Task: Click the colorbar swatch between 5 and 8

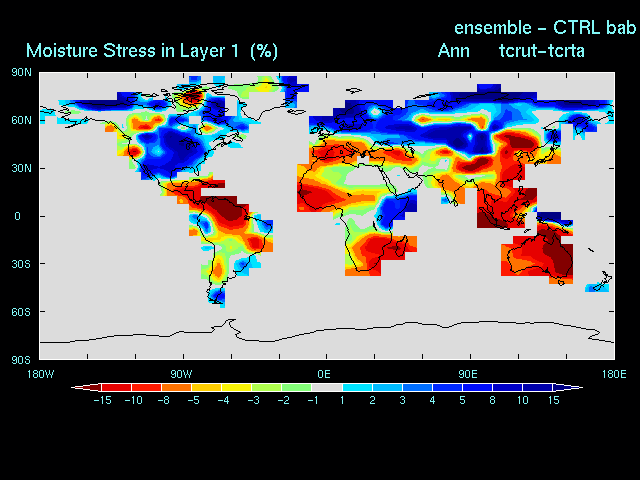Action: [477, 387]
